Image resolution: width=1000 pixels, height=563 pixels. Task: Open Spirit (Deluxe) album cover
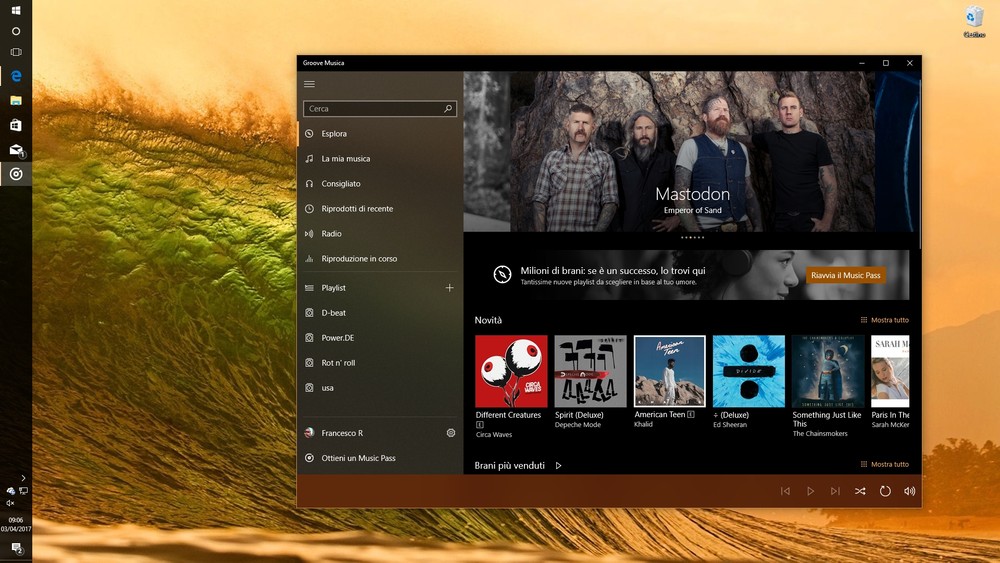(x=590, y=371)
